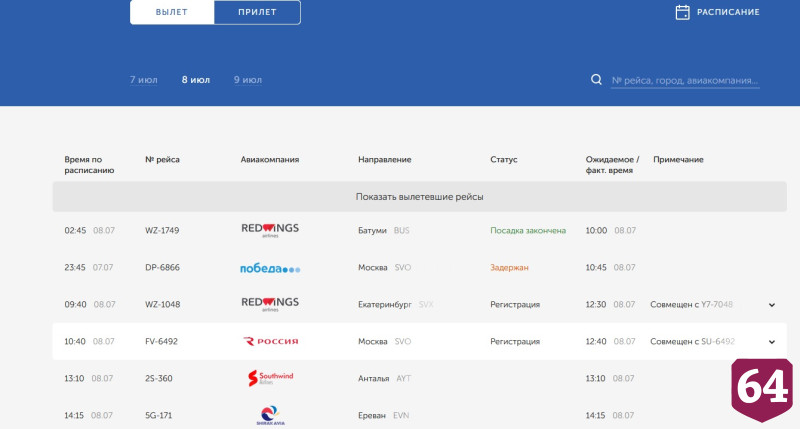The width and height of the screenshot is (800, 429).
Task: Click the calendar icon beside Расписание
Action: pyautogui.click(x=682, y=12)
